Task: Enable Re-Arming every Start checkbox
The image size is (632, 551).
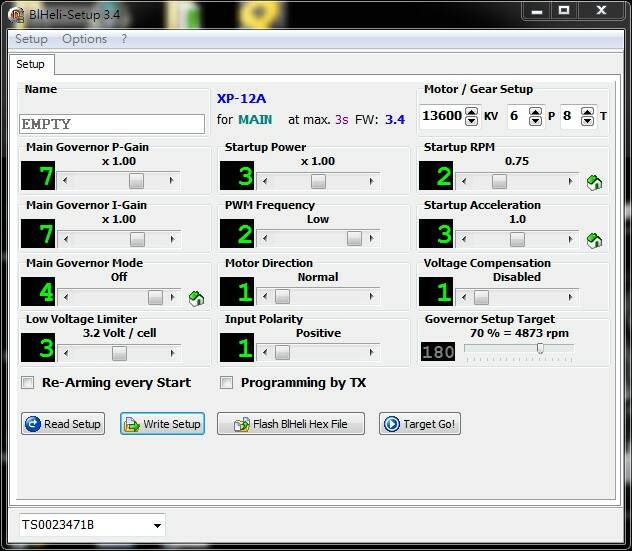Action: point(27,383)
